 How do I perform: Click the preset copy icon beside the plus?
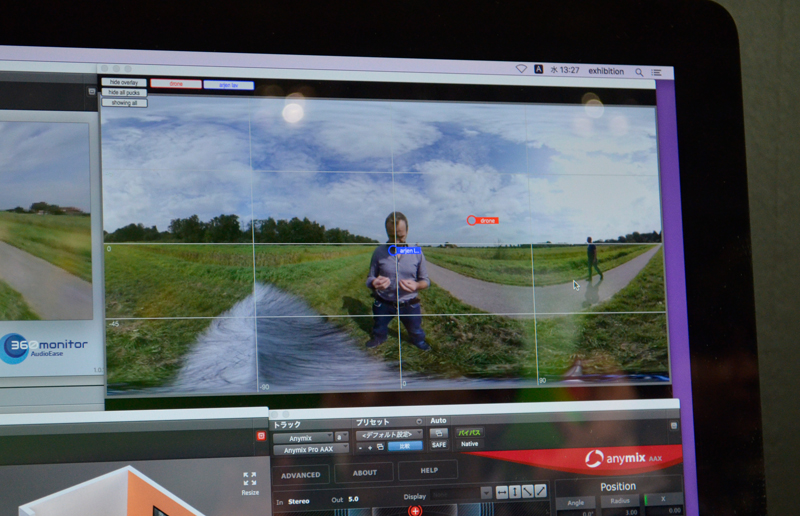pyautogui.click(x=380, y=447)
